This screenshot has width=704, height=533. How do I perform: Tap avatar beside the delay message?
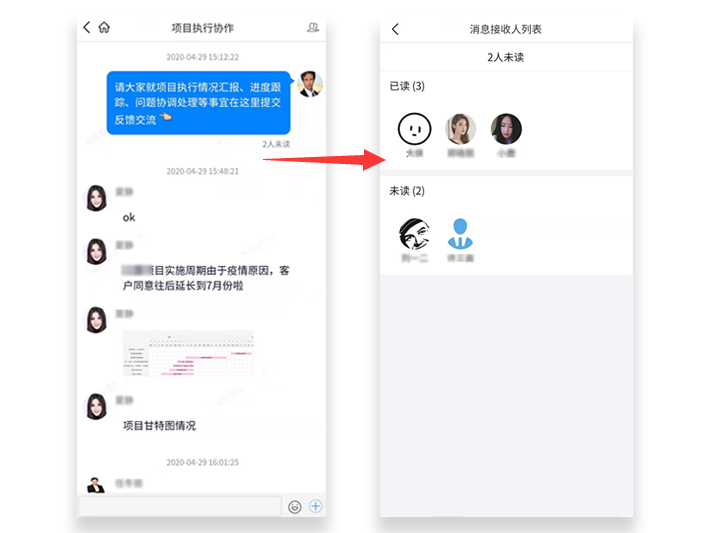(x=96, y=251)
